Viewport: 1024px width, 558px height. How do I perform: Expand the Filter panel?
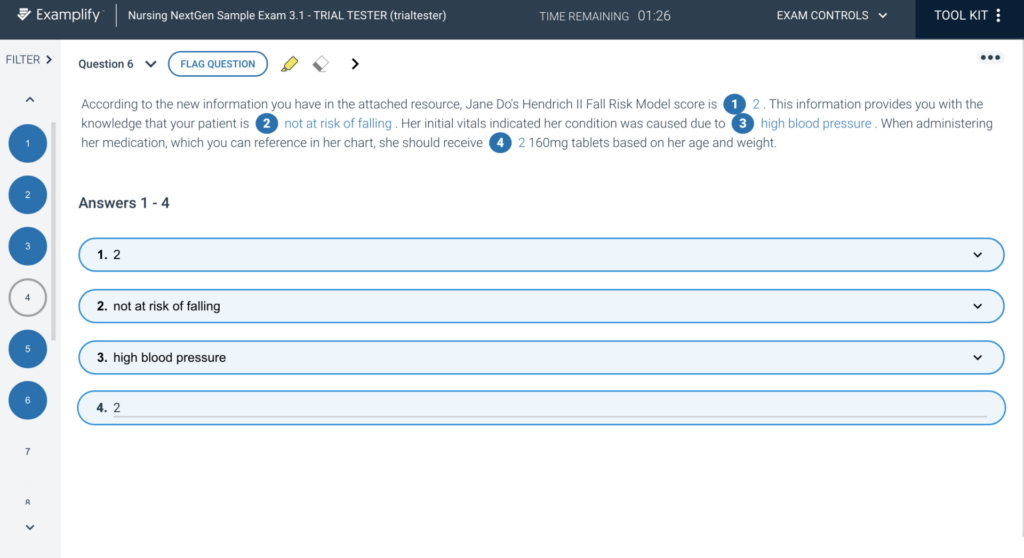(x=29, y=60)
